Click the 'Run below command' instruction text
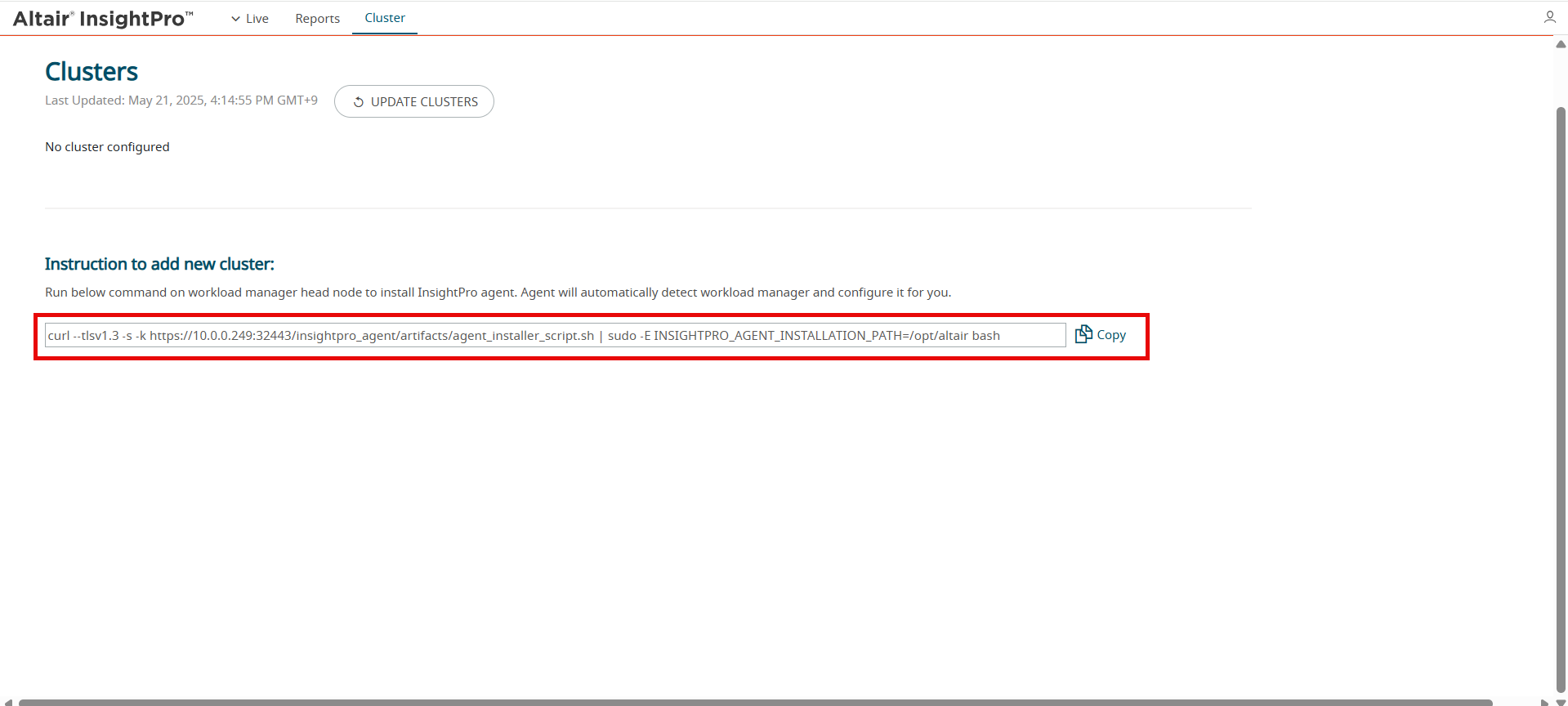The width and height of the screenshot is (1568, 706). [498, 293]
